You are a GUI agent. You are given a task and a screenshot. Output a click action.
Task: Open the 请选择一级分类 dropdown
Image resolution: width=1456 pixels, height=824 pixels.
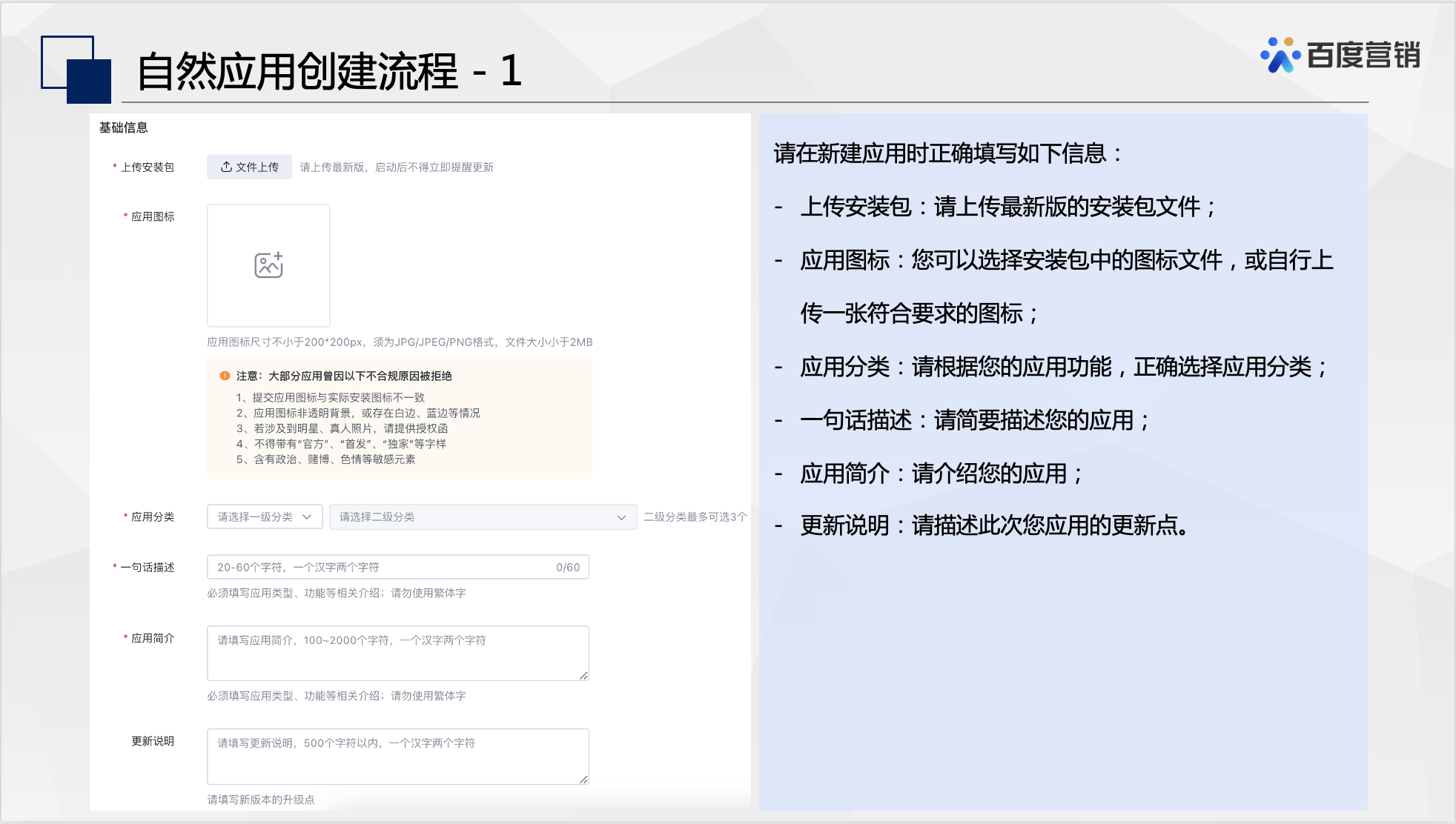coord(265,516)
